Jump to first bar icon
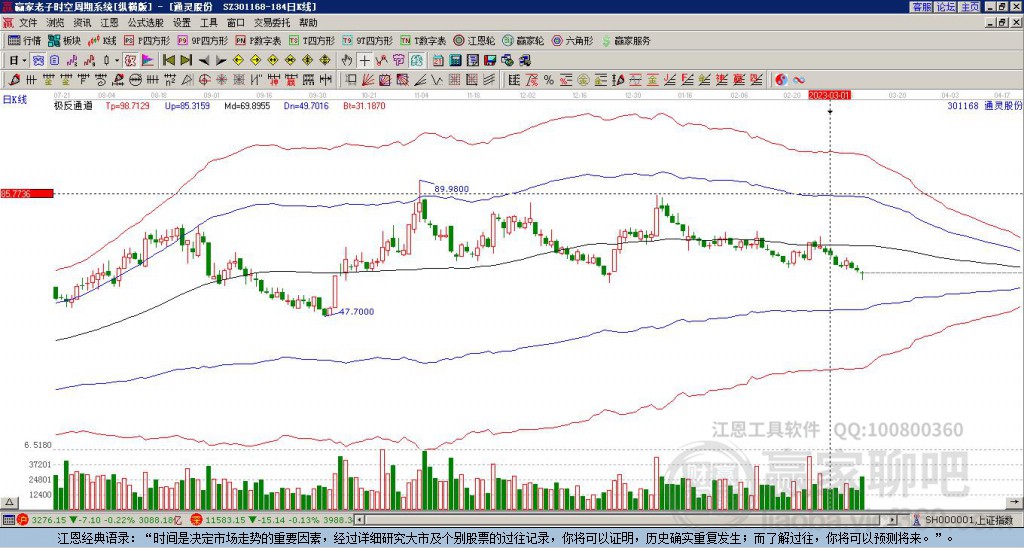 (x=168, y=61)
